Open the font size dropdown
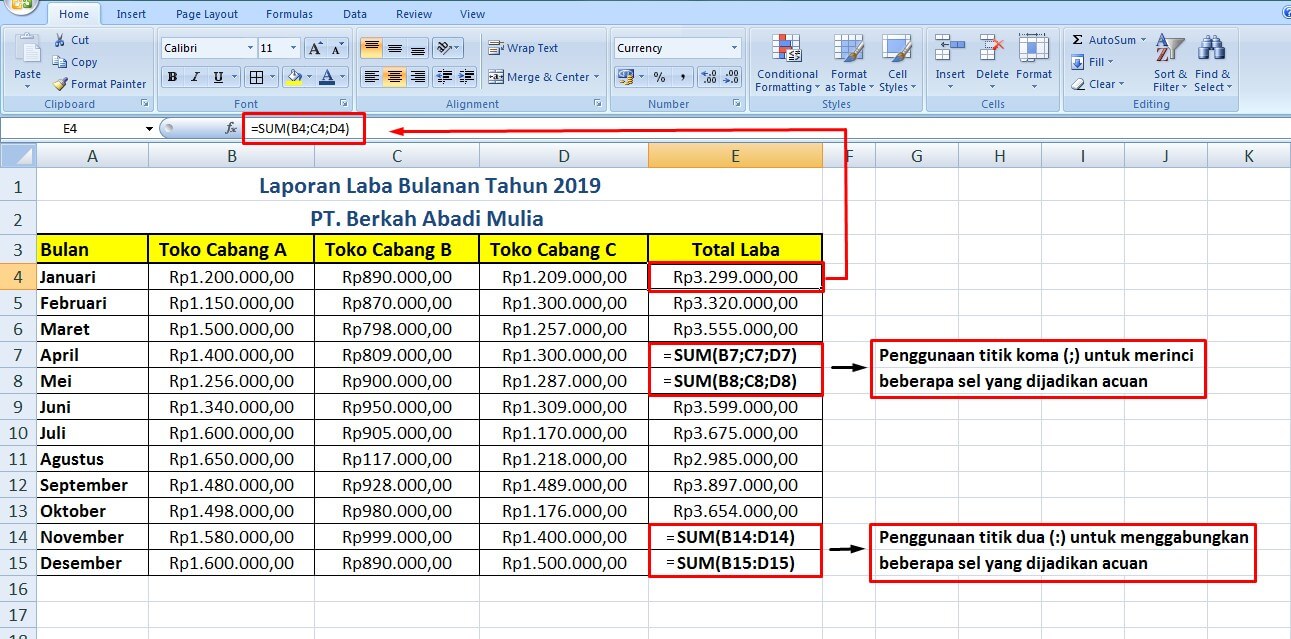1291x639 pixels. pos(289,47)
